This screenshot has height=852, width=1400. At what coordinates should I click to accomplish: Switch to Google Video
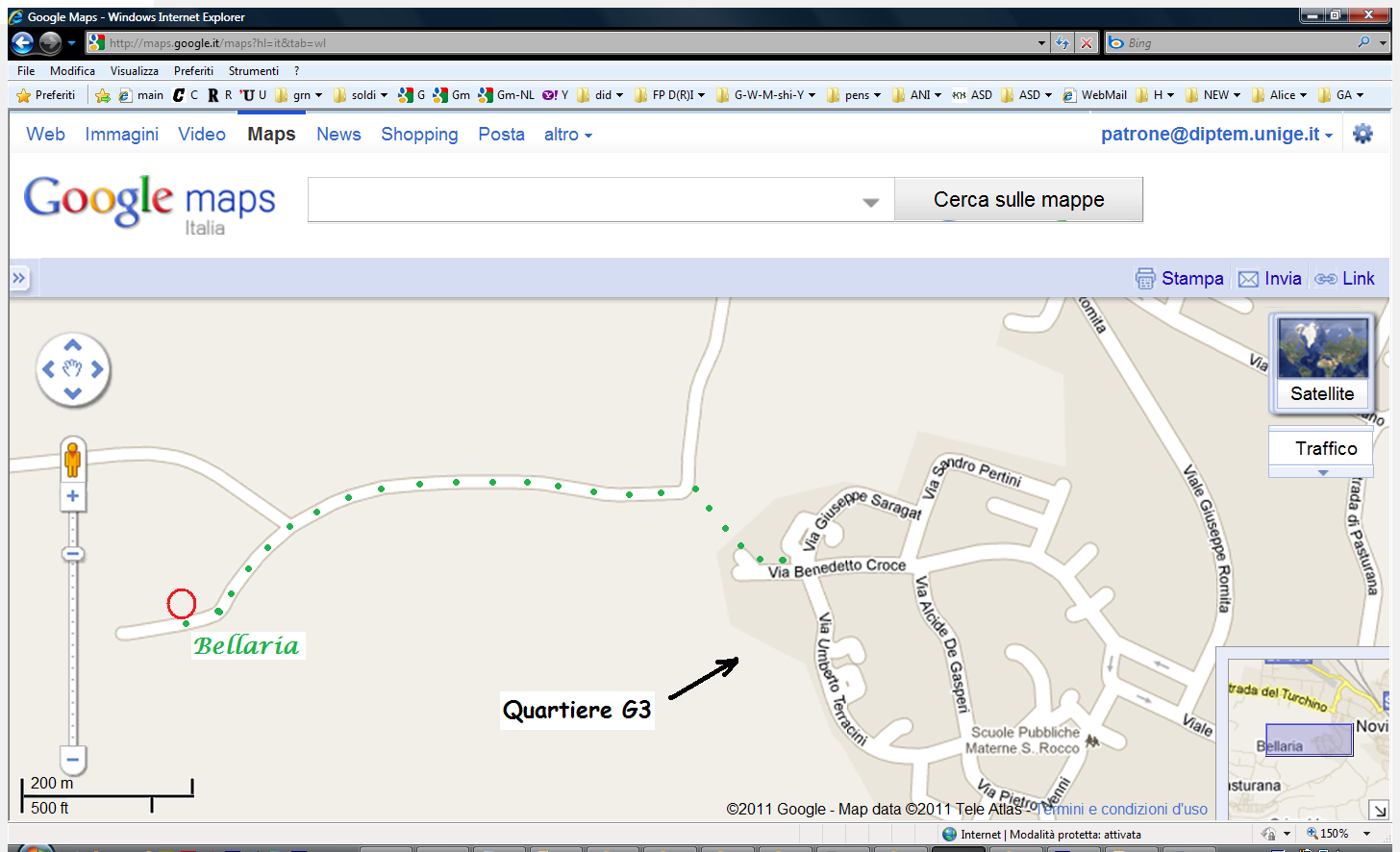(x=202, y=134)
